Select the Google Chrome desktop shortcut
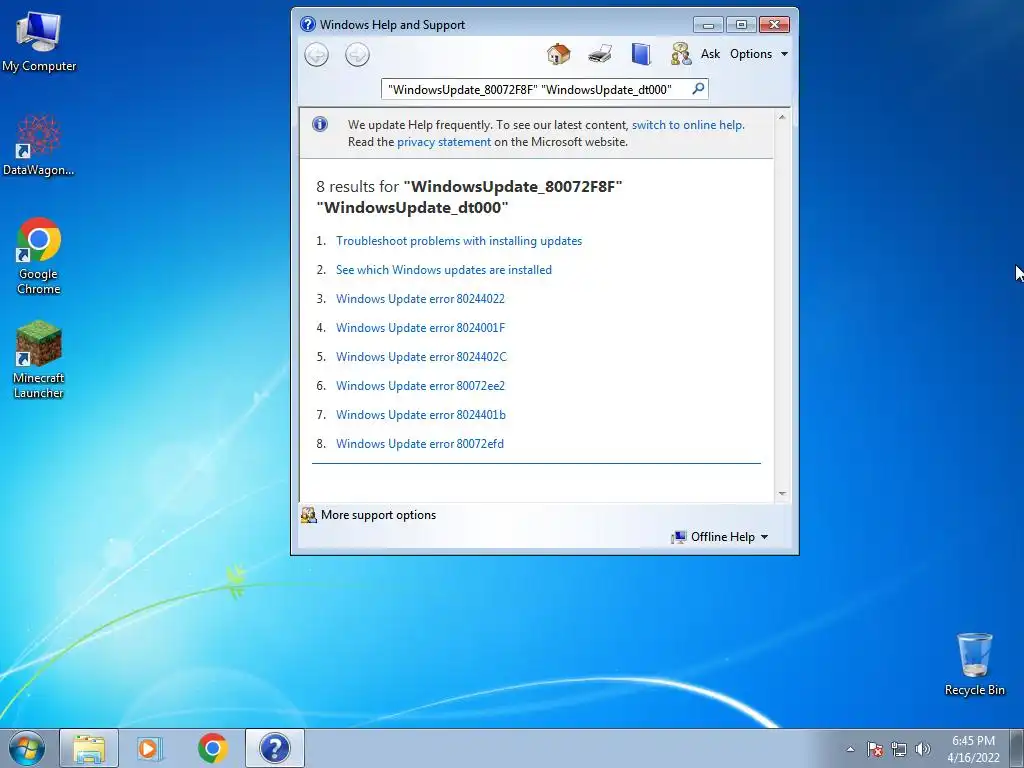Viewport: 1024px width, 768px height. [39, 256]
